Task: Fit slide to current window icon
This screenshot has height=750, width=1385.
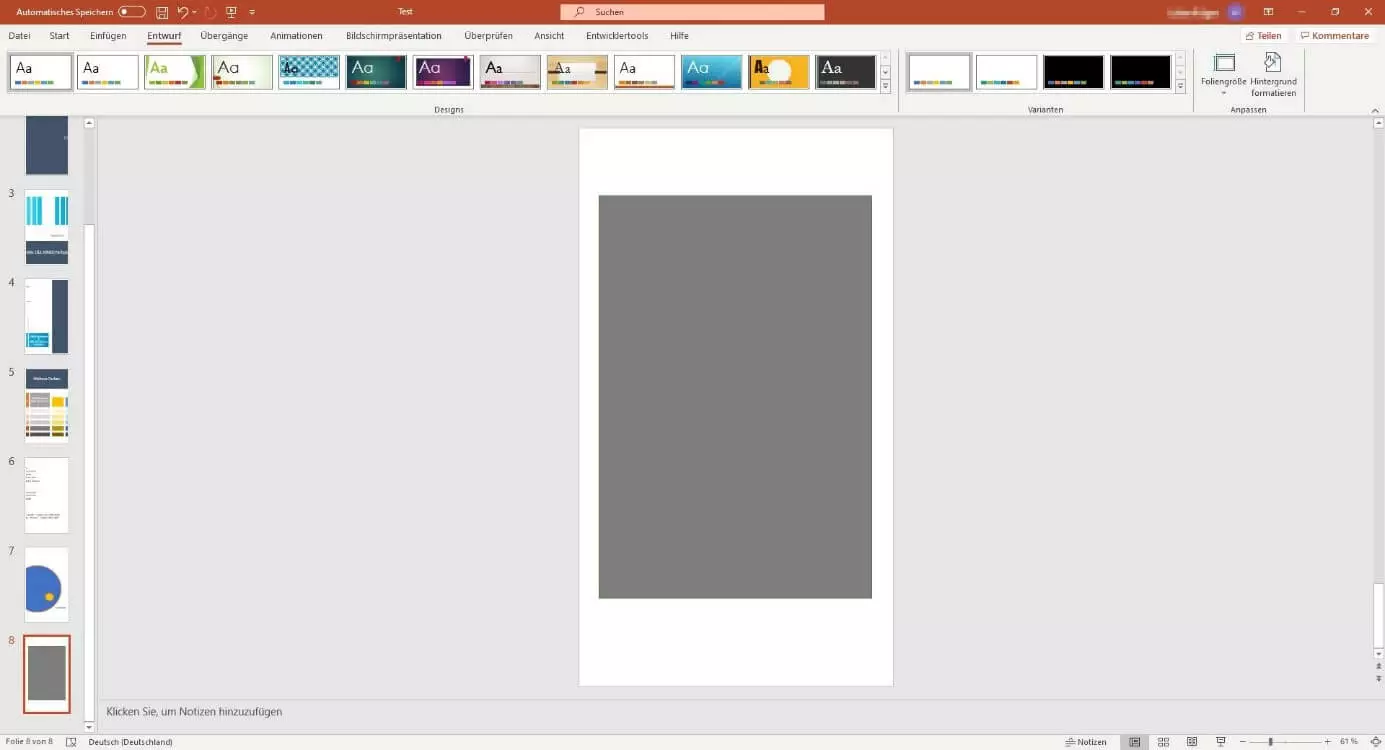Action: 1376,742
